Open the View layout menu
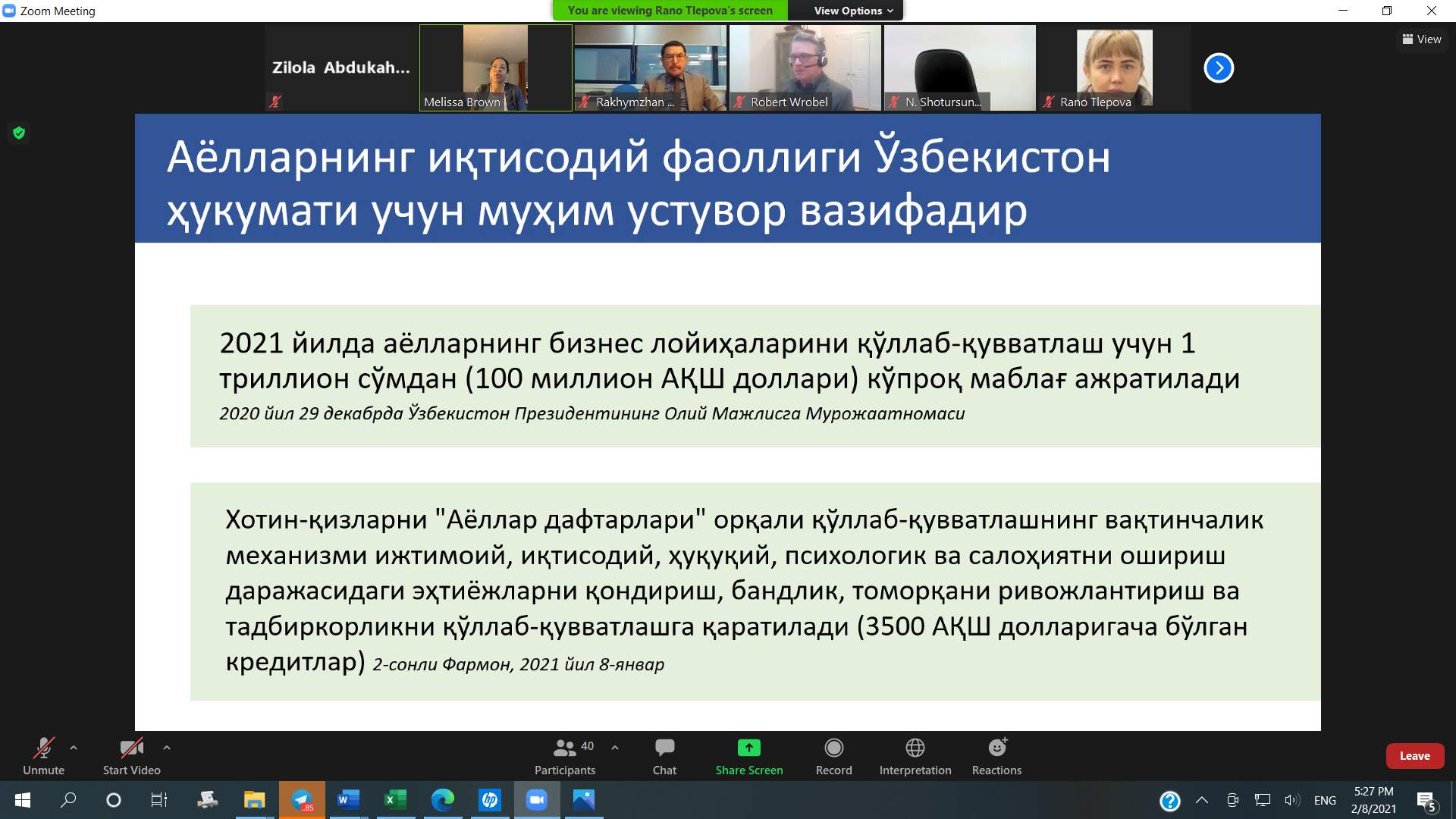Screen dimensions: 1456x819 pos(1422,39)
